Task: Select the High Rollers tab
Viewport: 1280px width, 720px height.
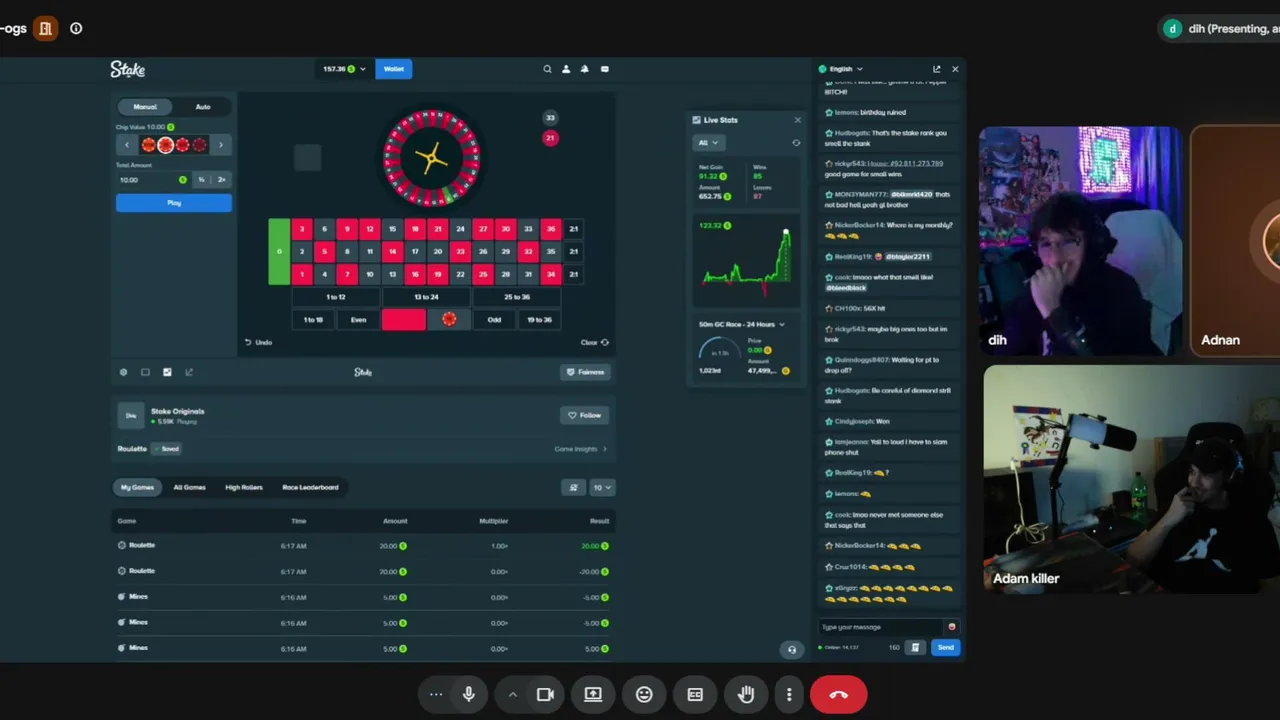Action: (244, 487)
